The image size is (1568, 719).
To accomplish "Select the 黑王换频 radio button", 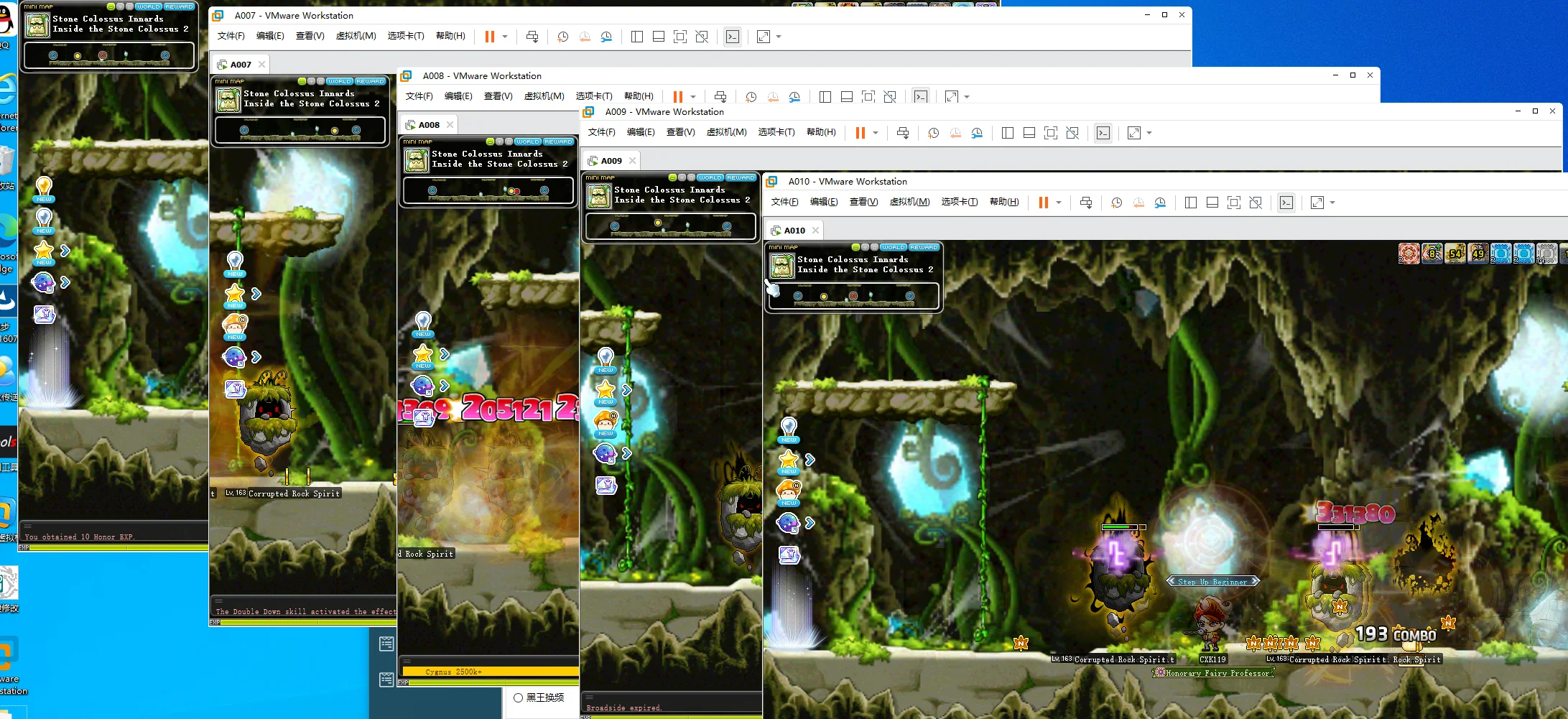I will (x=519, y=697).
